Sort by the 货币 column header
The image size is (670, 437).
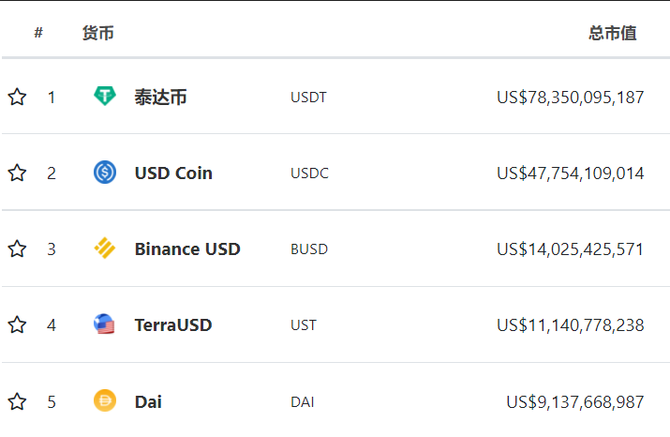click(x=98, y=33)
